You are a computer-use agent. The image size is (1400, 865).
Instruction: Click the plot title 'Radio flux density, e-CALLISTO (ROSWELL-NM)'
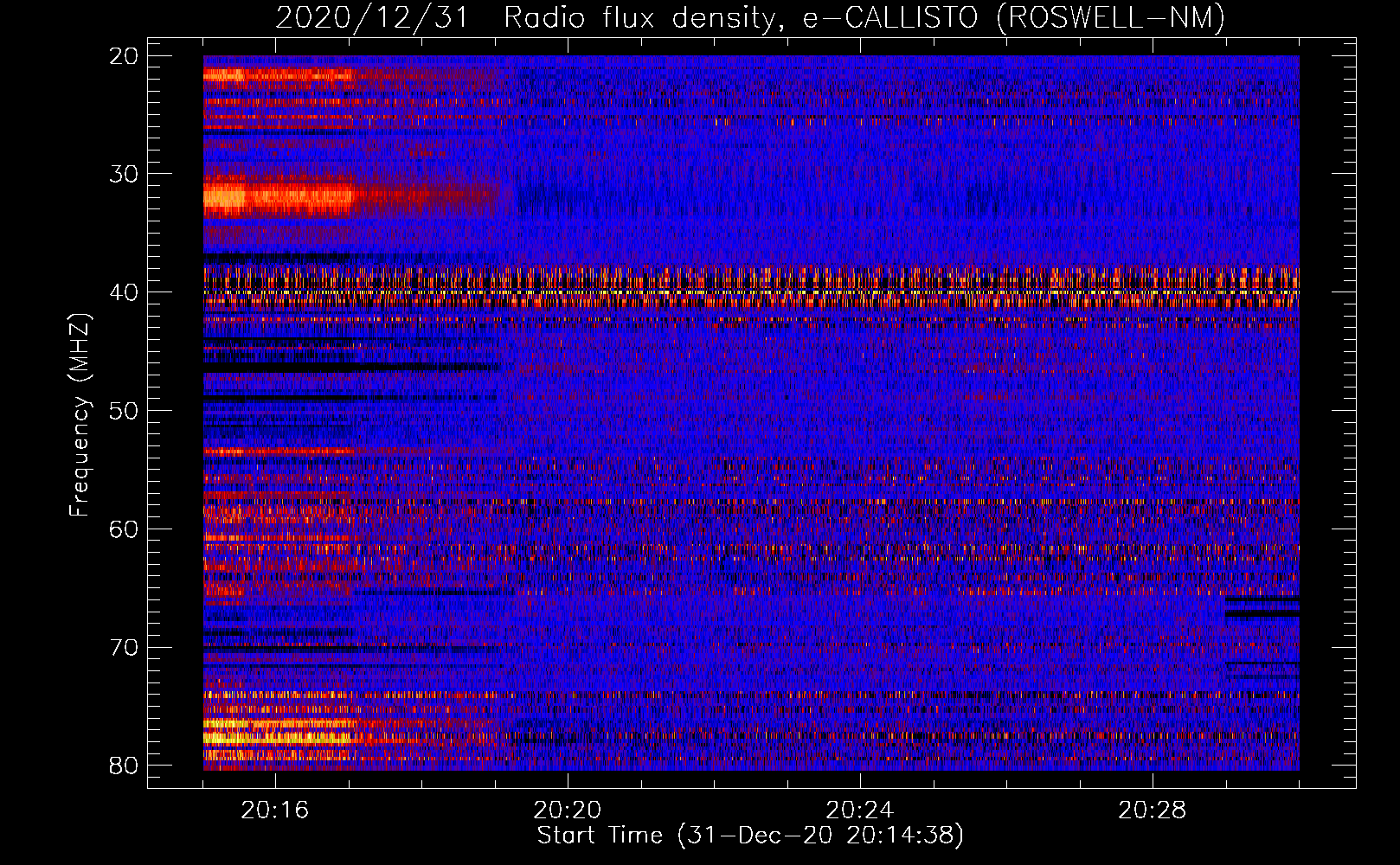(x=864, y=17)
